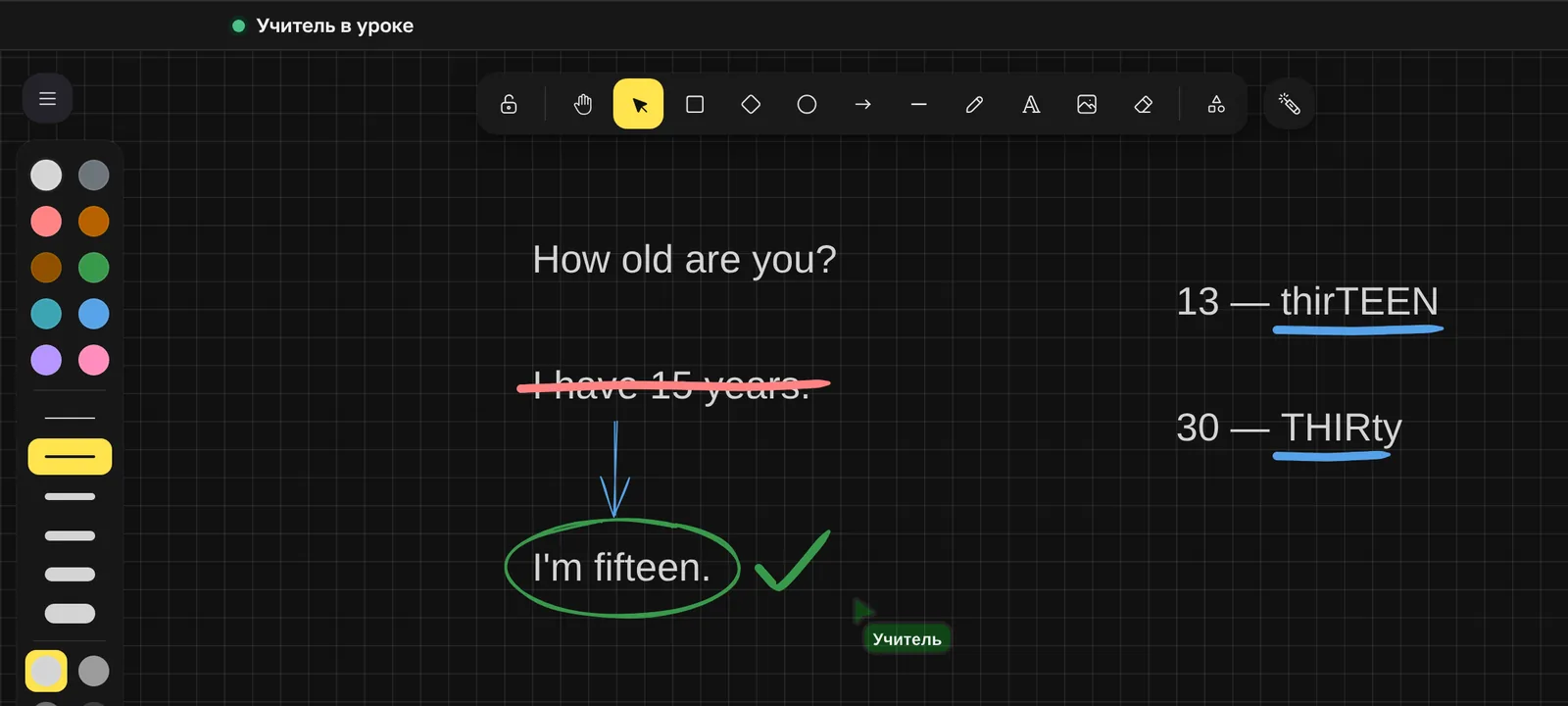
Task: Select the green checkmark drawing
Action: coord(793,561)
